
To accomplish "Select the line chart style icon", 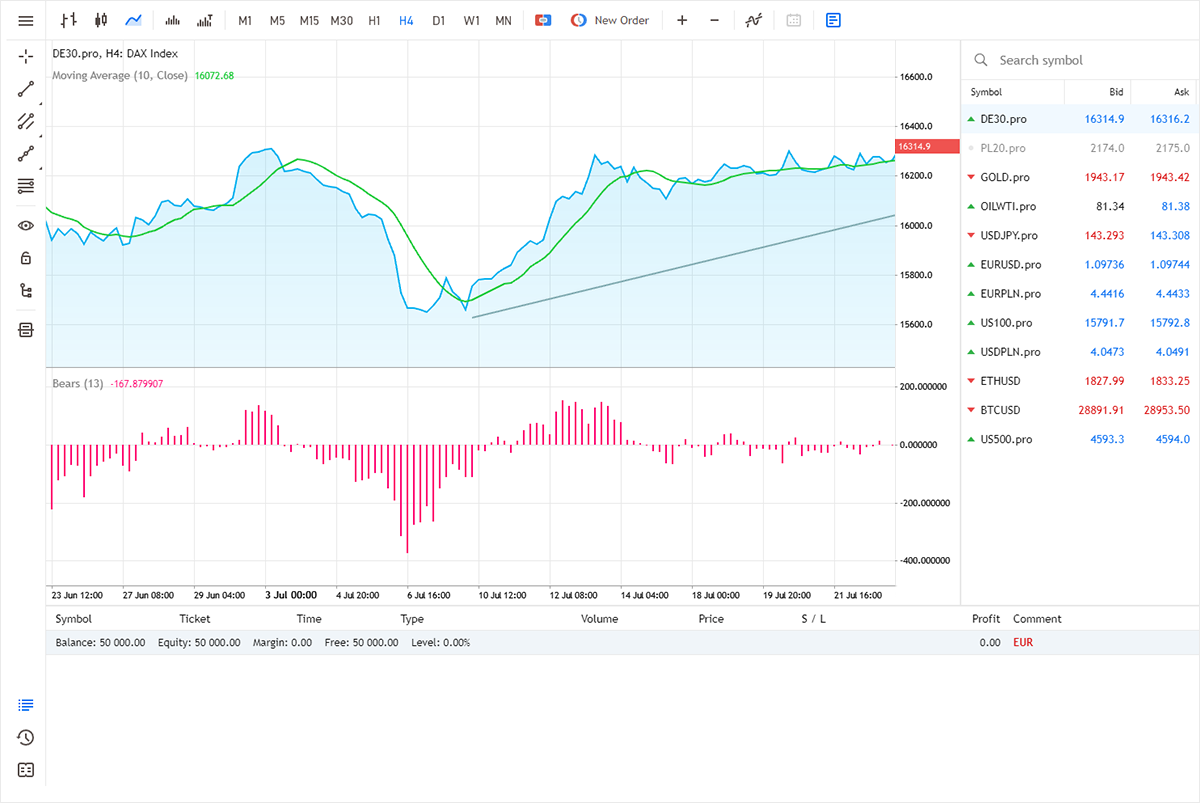I will [x=133, y=20].
